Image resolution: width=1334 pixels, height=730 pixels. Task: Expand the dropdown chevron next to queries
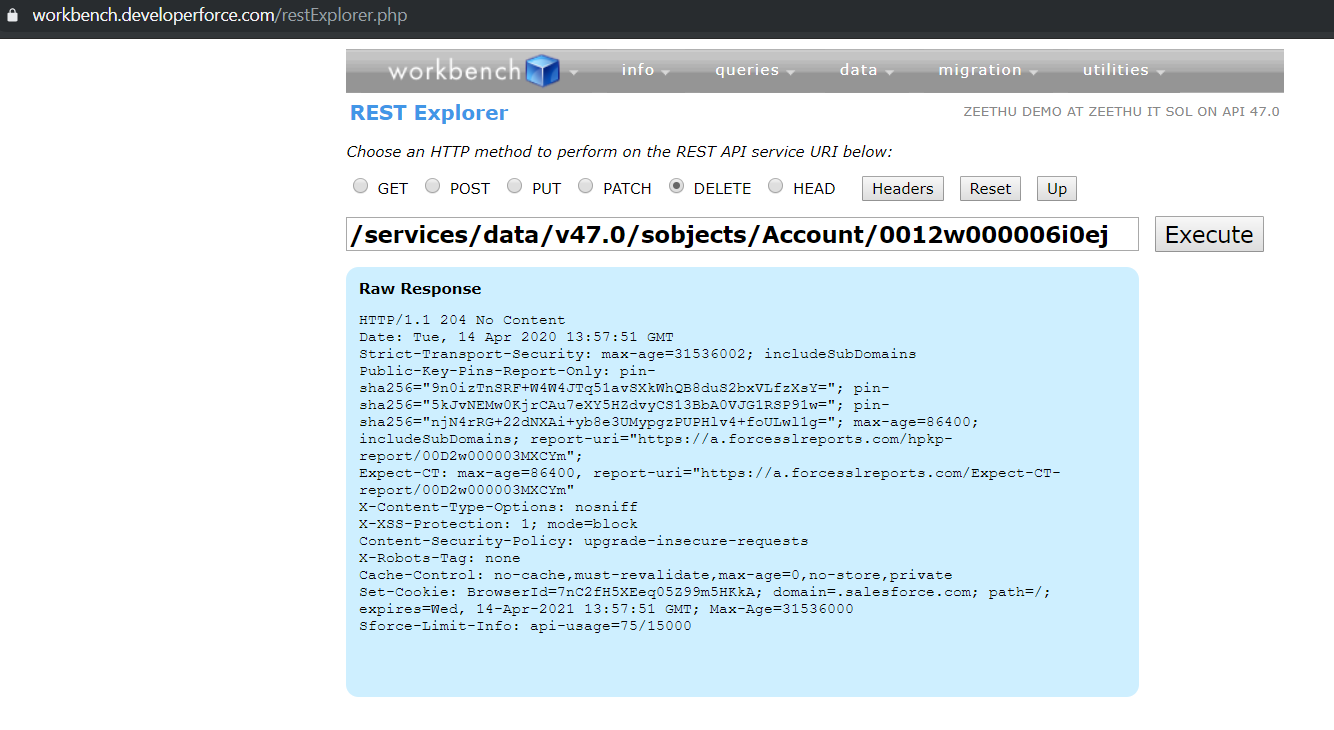pyautogui.click(x=791, y=73)
